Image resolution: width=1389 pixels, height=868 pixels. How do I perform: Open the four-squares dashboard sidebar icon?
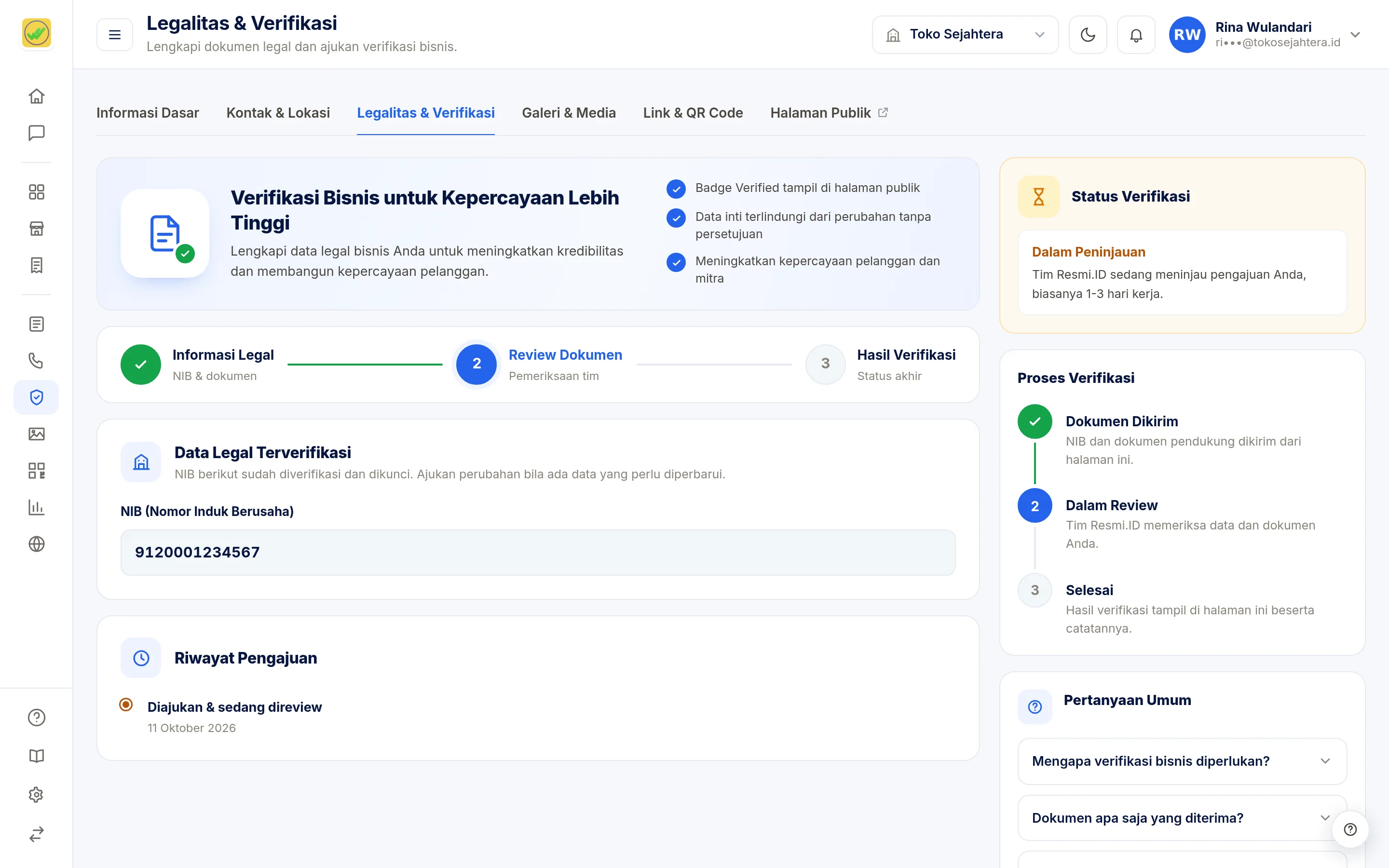coord(36,192)
